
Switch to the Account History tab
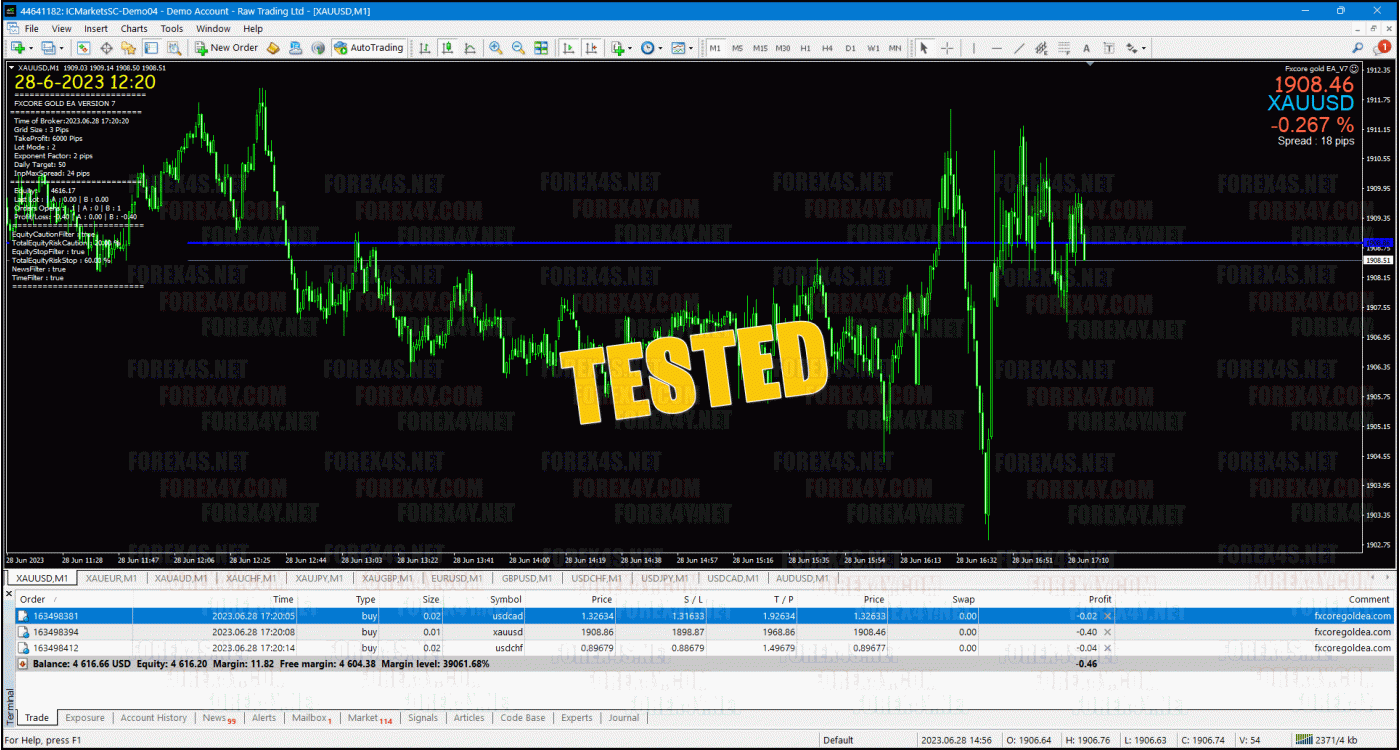(153, 718)
